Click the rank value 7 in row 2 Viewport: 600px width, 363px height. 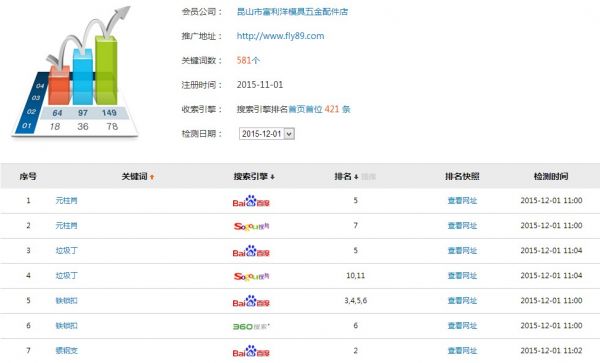click(x=355, y=225)
